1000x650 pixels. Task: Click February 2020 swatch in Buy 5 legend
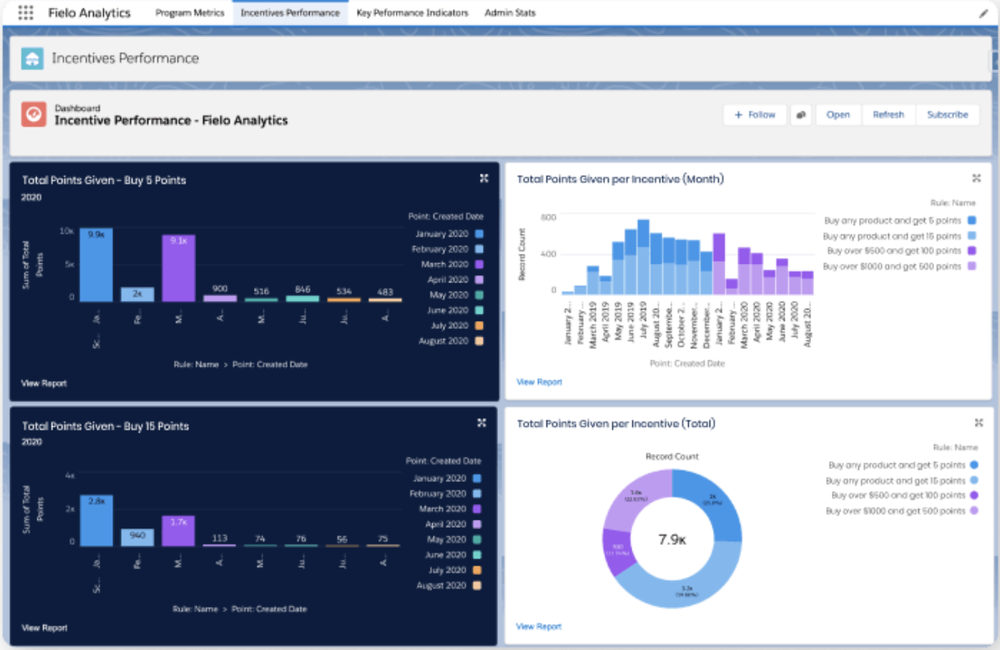(x=479, y=249)
